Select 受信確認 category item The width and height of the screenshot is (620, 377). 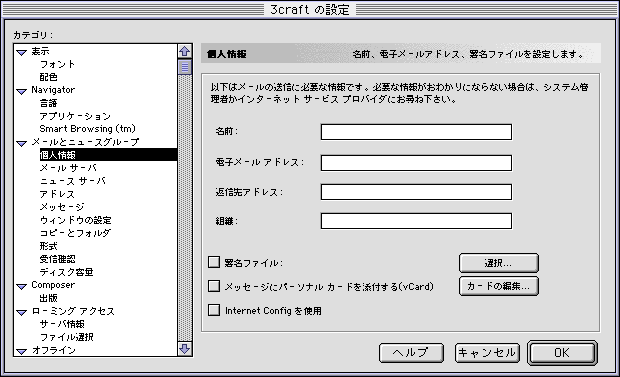[57, 259]
